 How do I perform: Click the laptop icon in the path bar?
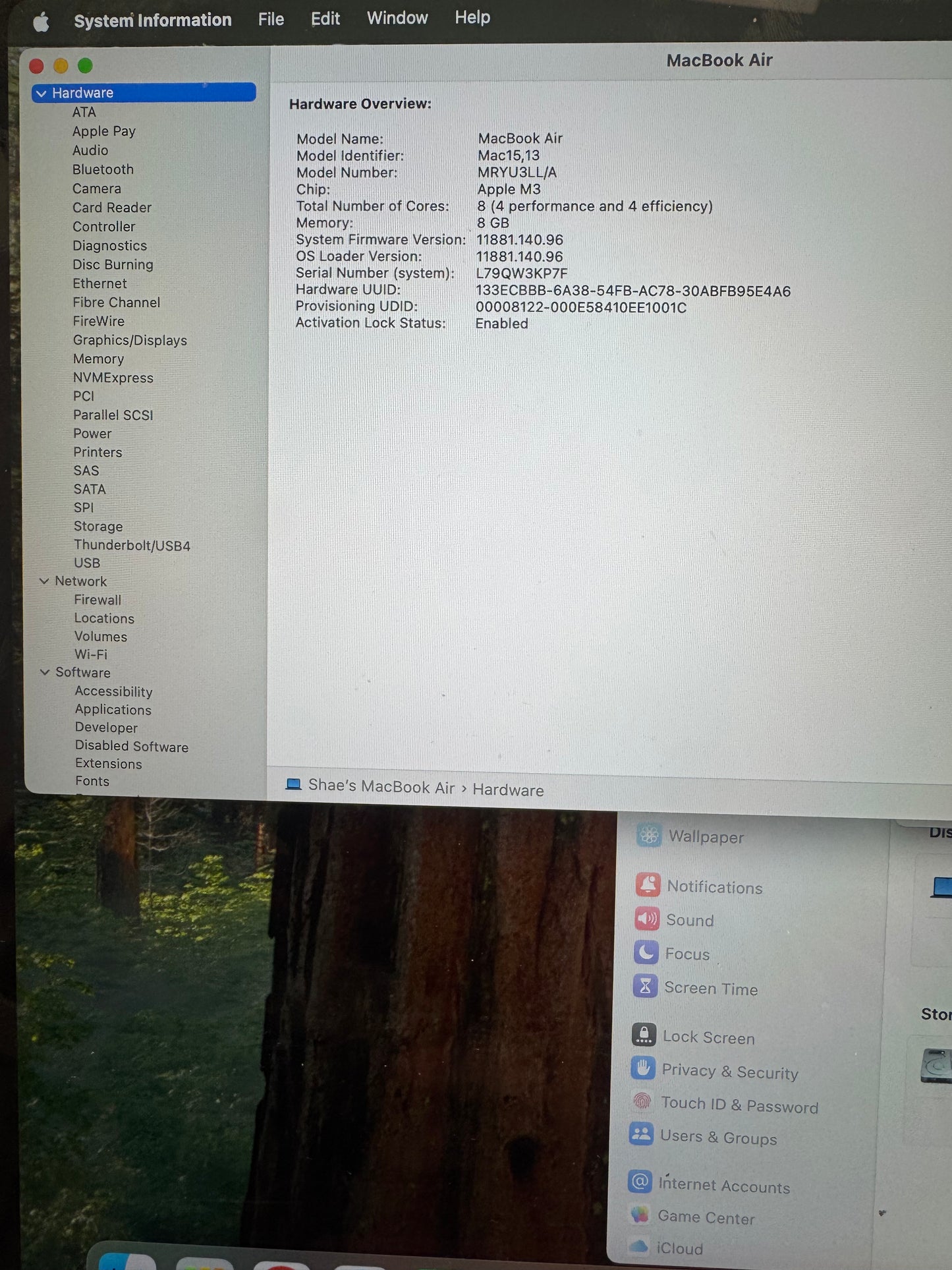point(293,784)
